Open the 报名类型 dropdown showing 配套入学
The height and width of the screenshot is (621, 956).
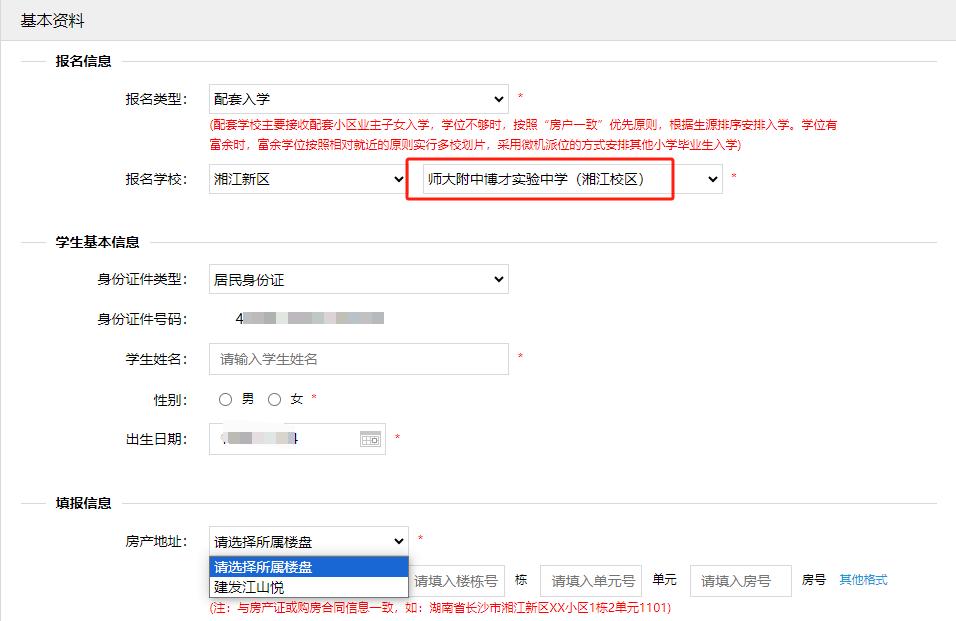pos(359,99)
